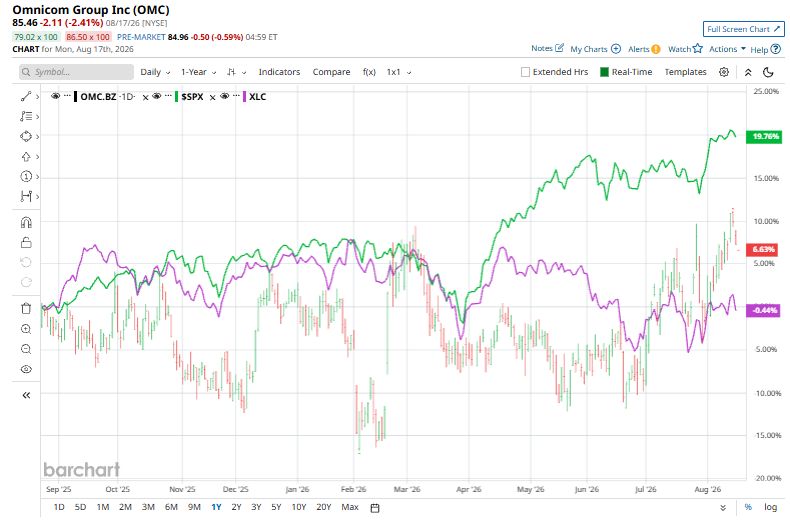Screen dimensions: 790x525
Task: Click the Symbol search field
Action: coord(77,72)
